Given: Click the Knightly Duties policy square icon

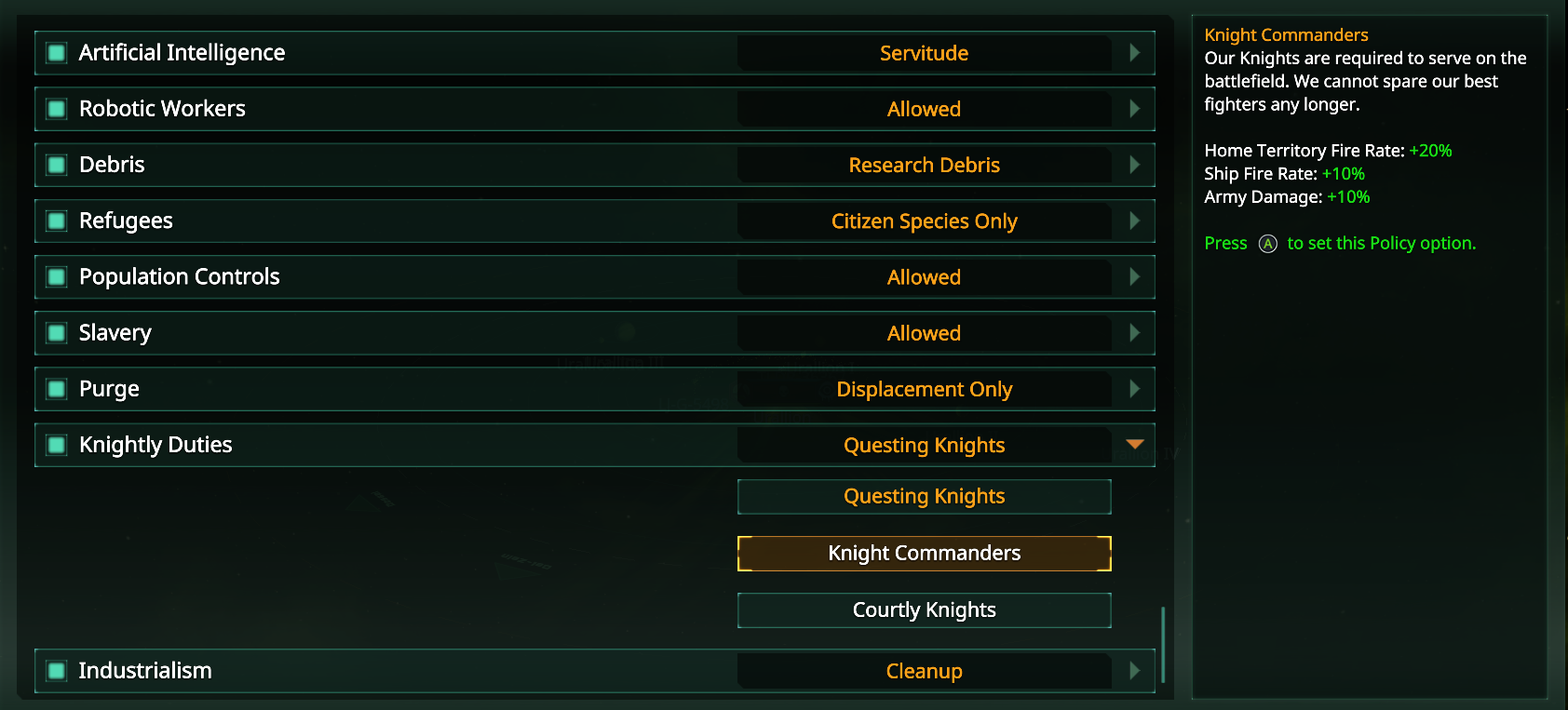Looking at the screenshot, I should (x=57, y=445).
